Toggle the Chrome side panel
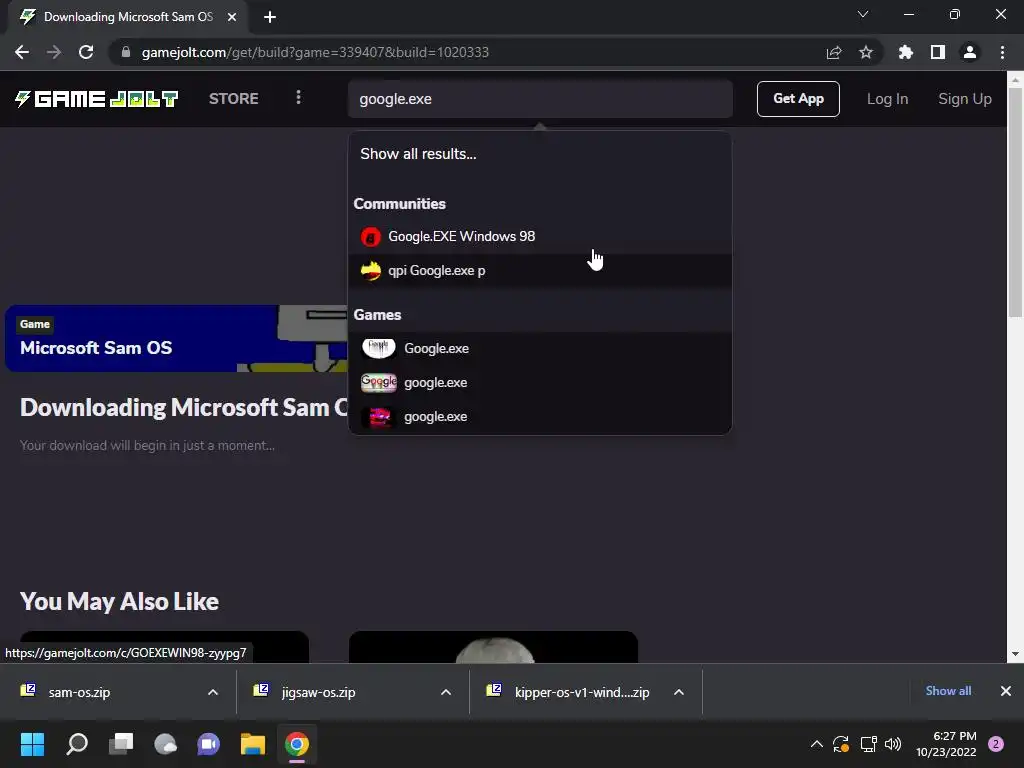This screenshot has width=1024, height=768. click(x=938, y=52)
